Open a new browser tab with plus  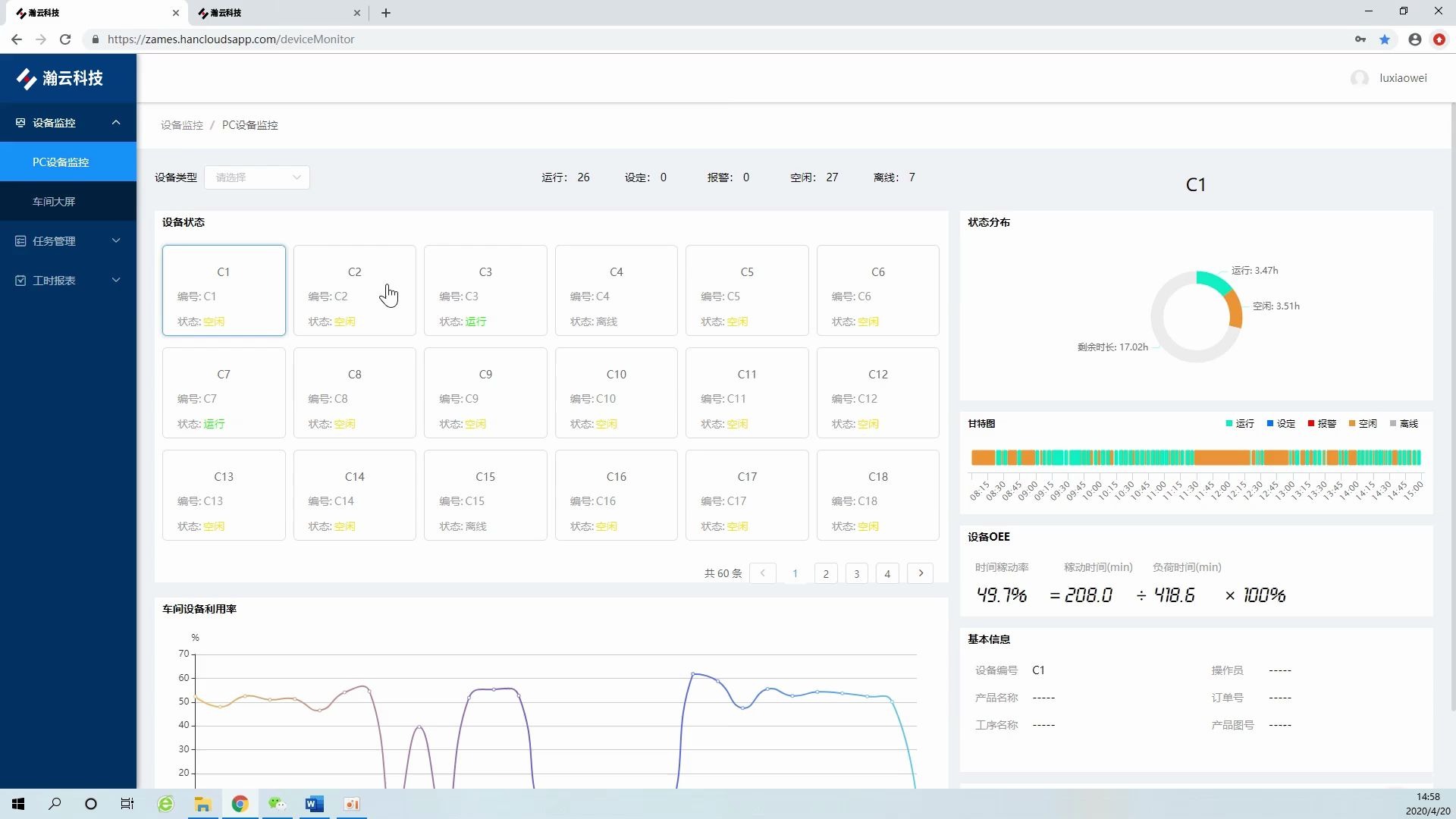tap(386, 13)
